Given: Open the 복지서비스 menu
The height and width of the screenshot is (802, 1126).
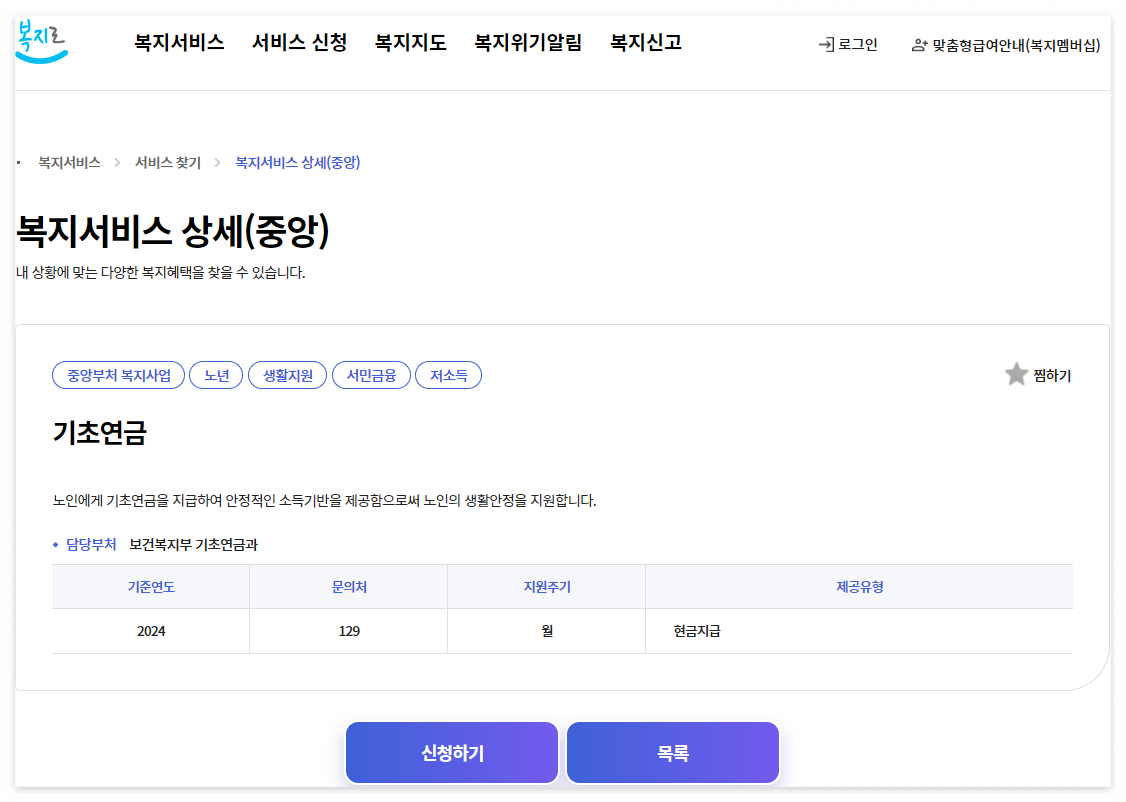Looking at the screenshot, I should pyautogui.click(x=180, y=43).
